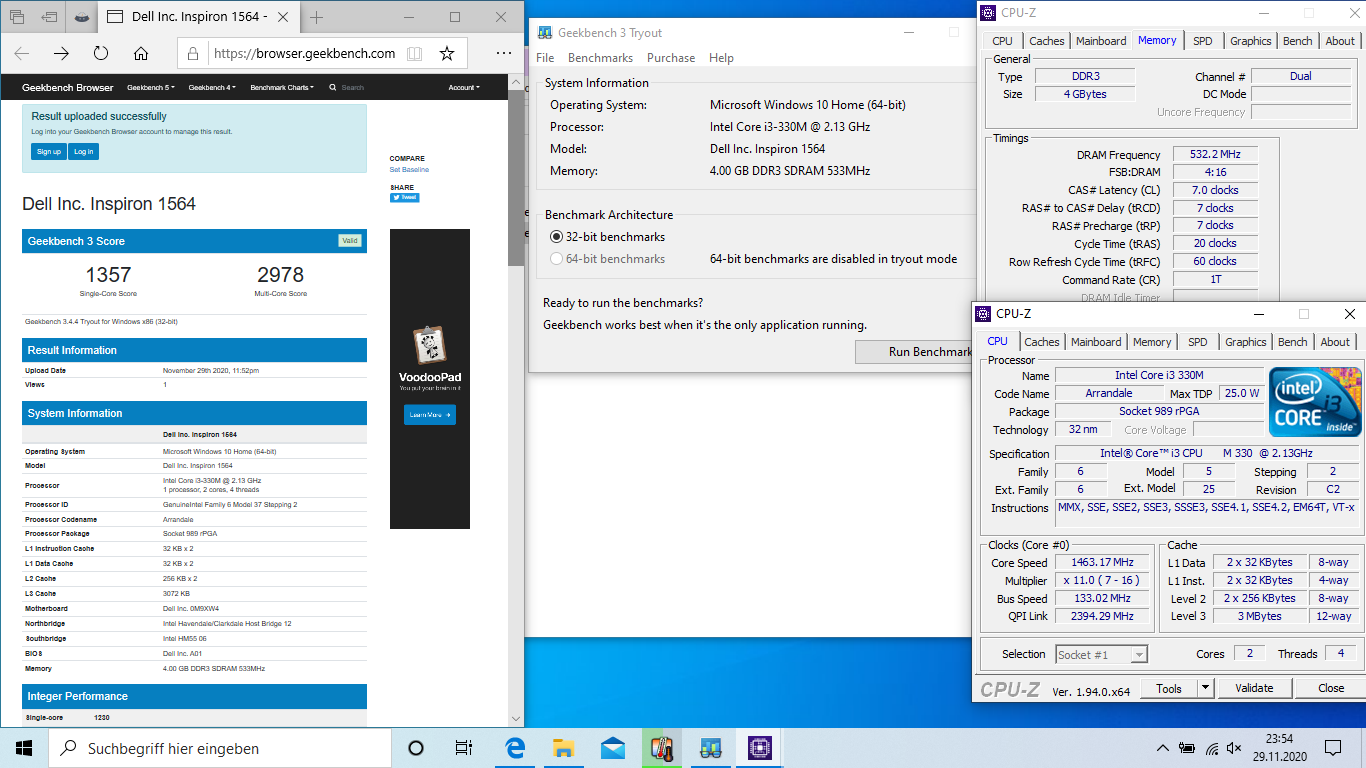Click battery icon in system tray
This screenshot has height=768, width=1366.
[1187, 748]
